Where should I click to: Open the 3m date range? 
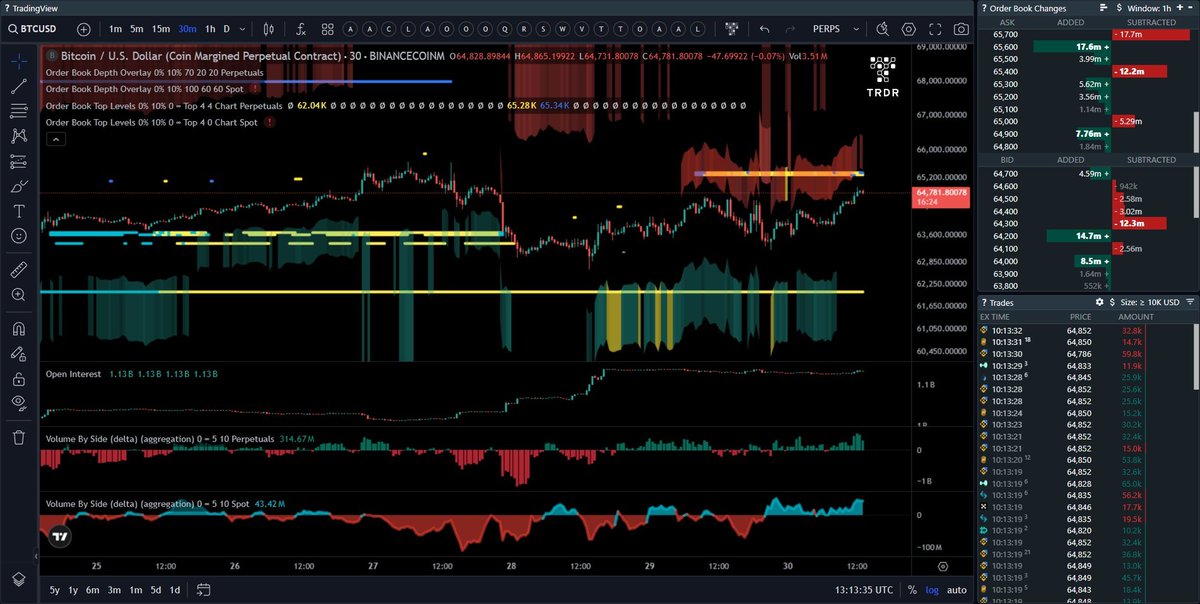pyautogui.click(x=114, y=590)
